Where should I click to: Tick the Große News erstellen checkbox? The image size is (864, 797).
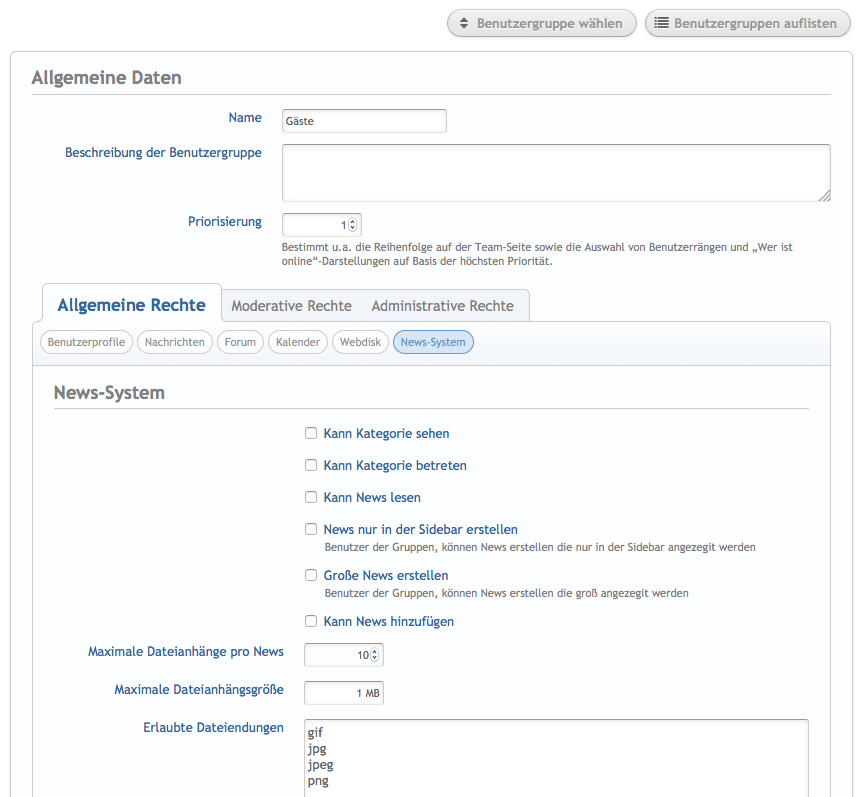point(311,575)
